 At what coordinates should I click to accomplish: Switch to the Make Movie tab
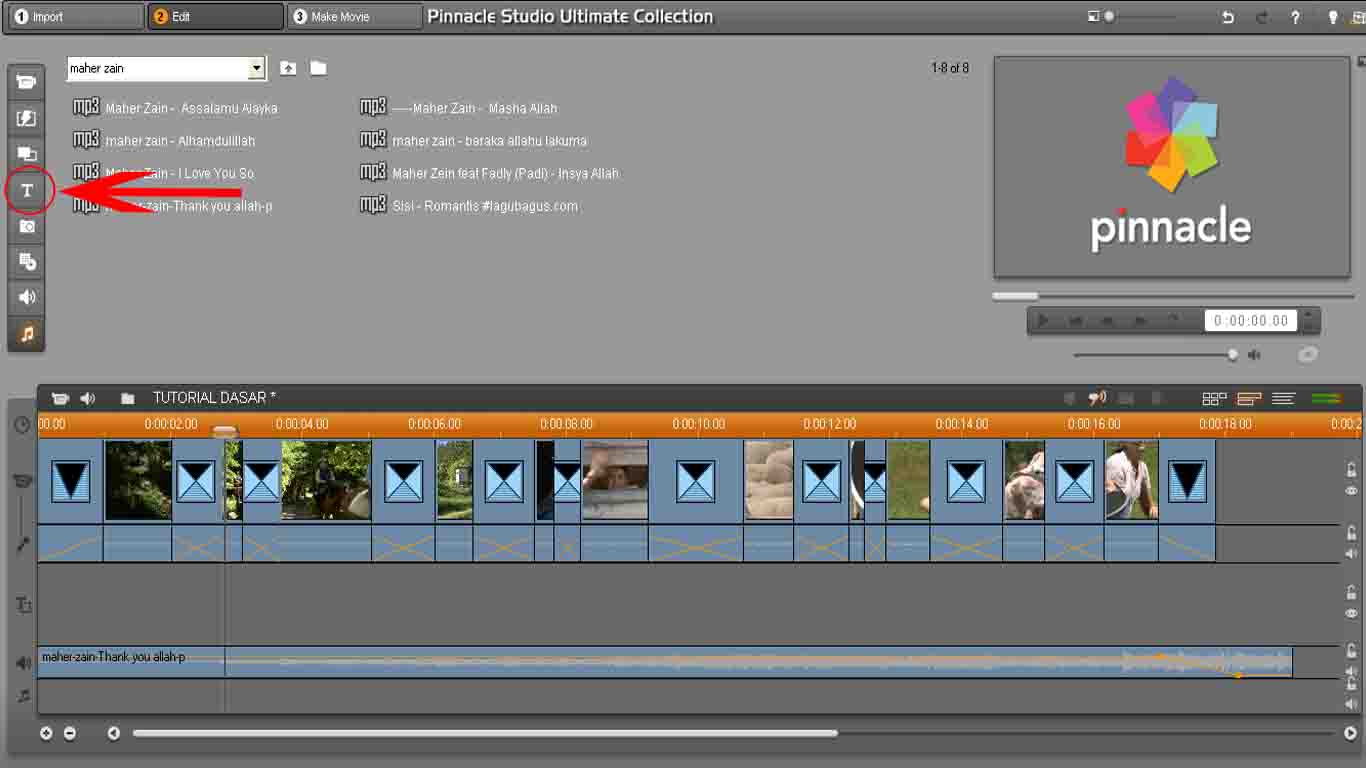coord(355,17)
